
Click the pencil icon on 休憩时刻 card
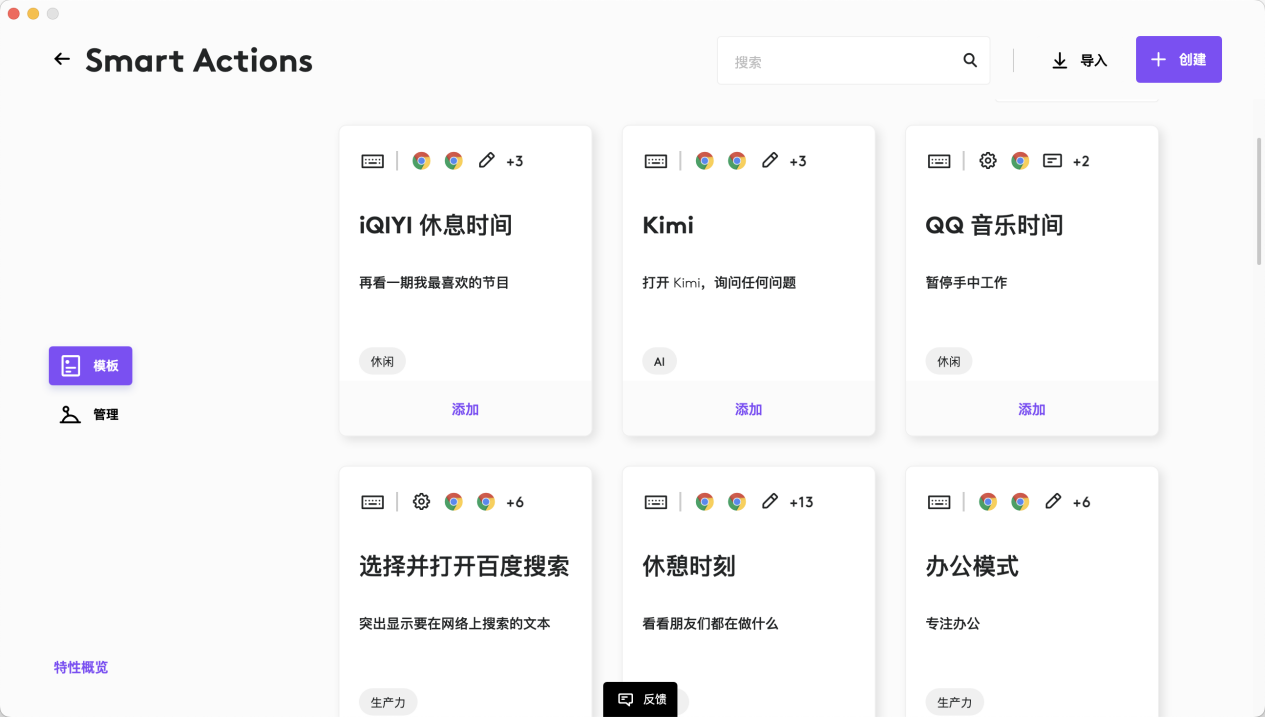[x=770, y=501]
